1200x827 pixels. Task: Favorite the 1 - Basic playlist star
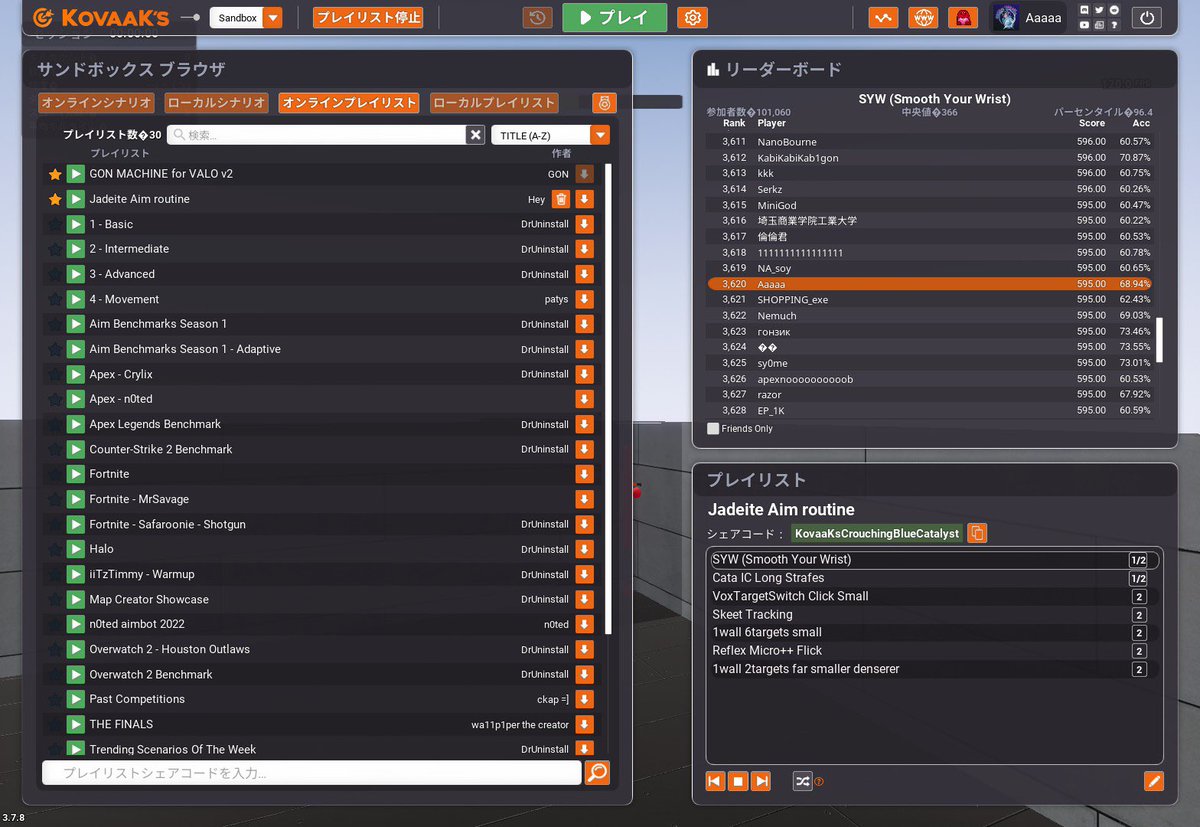(x=55, y=224)
